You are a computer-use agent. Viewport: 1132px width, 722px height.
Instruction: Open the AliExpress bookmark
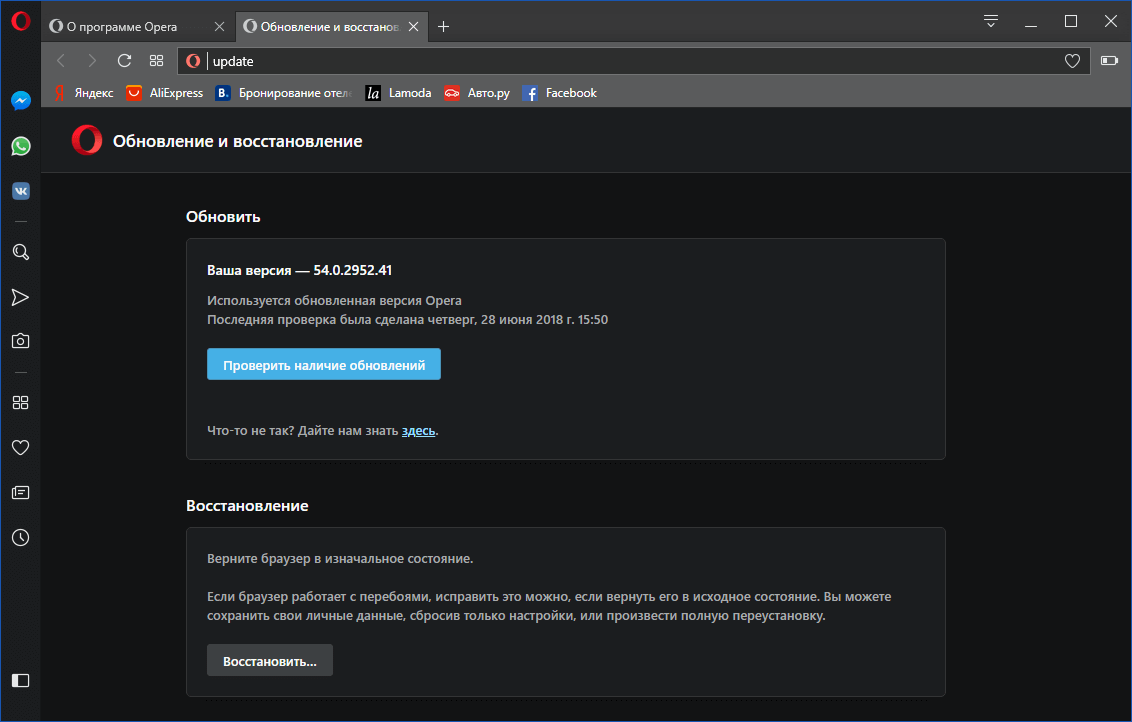165,93
